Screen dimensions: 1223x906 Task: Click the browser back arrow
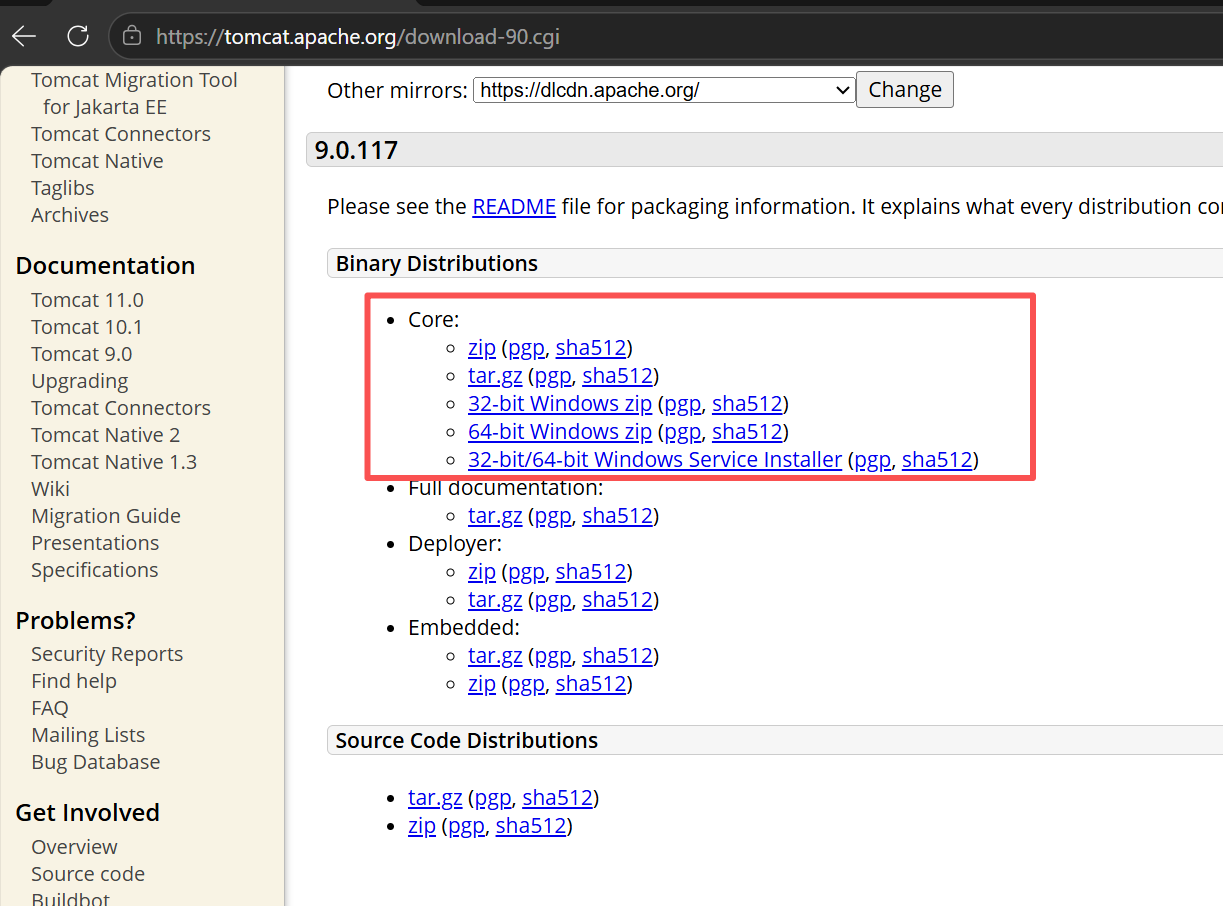(24, 37)
